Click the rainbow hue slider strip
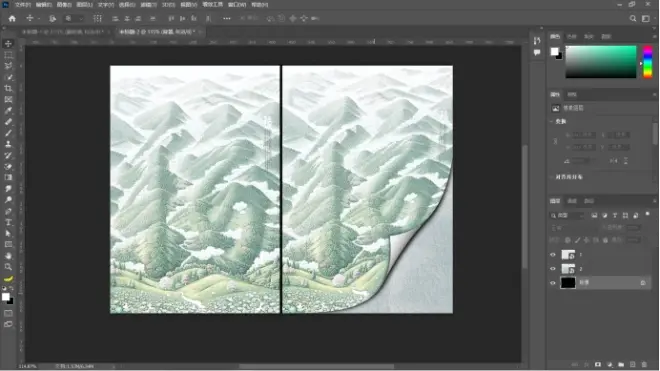The height and width of the screenshot is (371, 660). (648, 62)
